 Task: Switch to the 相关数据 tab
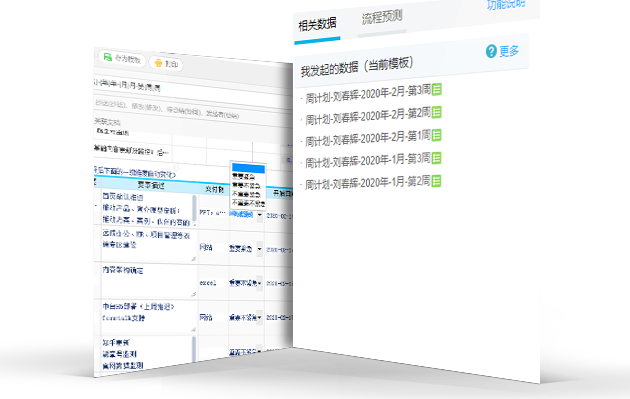(317, 25)
